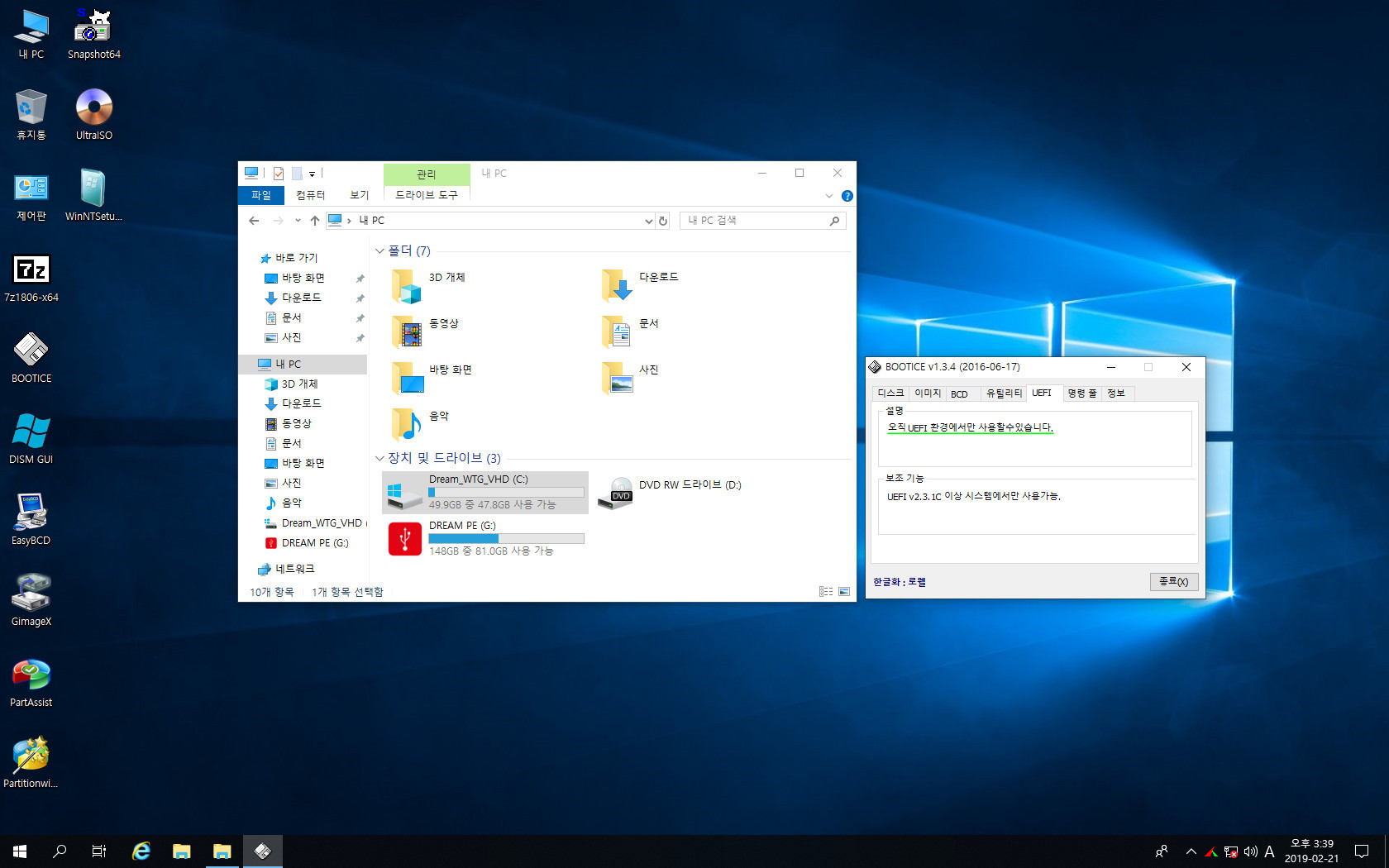Open the Partitionwizard desktop shortcut
This screenshot has height=868, width=1389.
tap(31, 763)
